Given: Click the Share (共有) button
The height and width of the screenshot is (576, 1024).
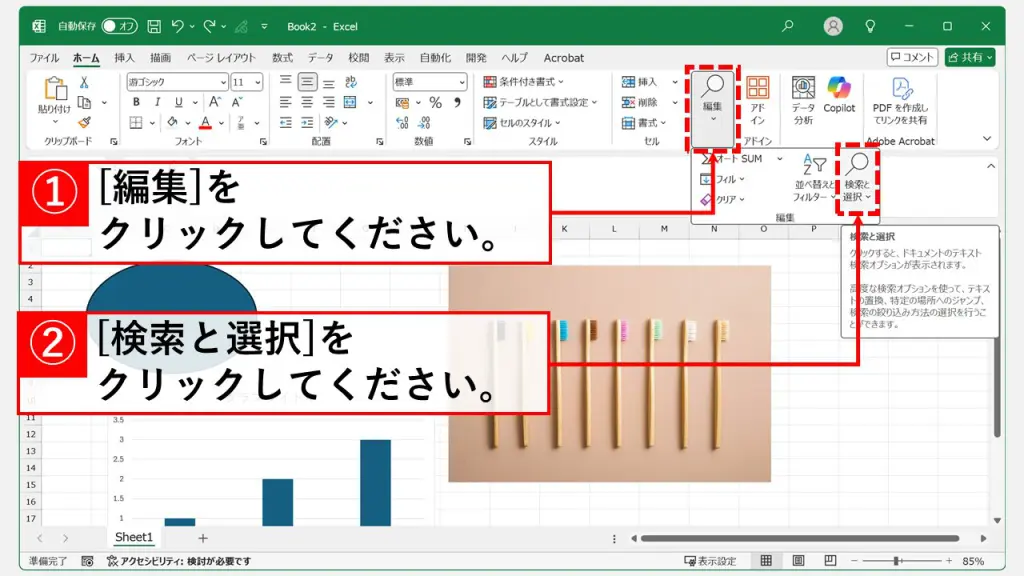Looking at the screenshot, I should point(970,57).
